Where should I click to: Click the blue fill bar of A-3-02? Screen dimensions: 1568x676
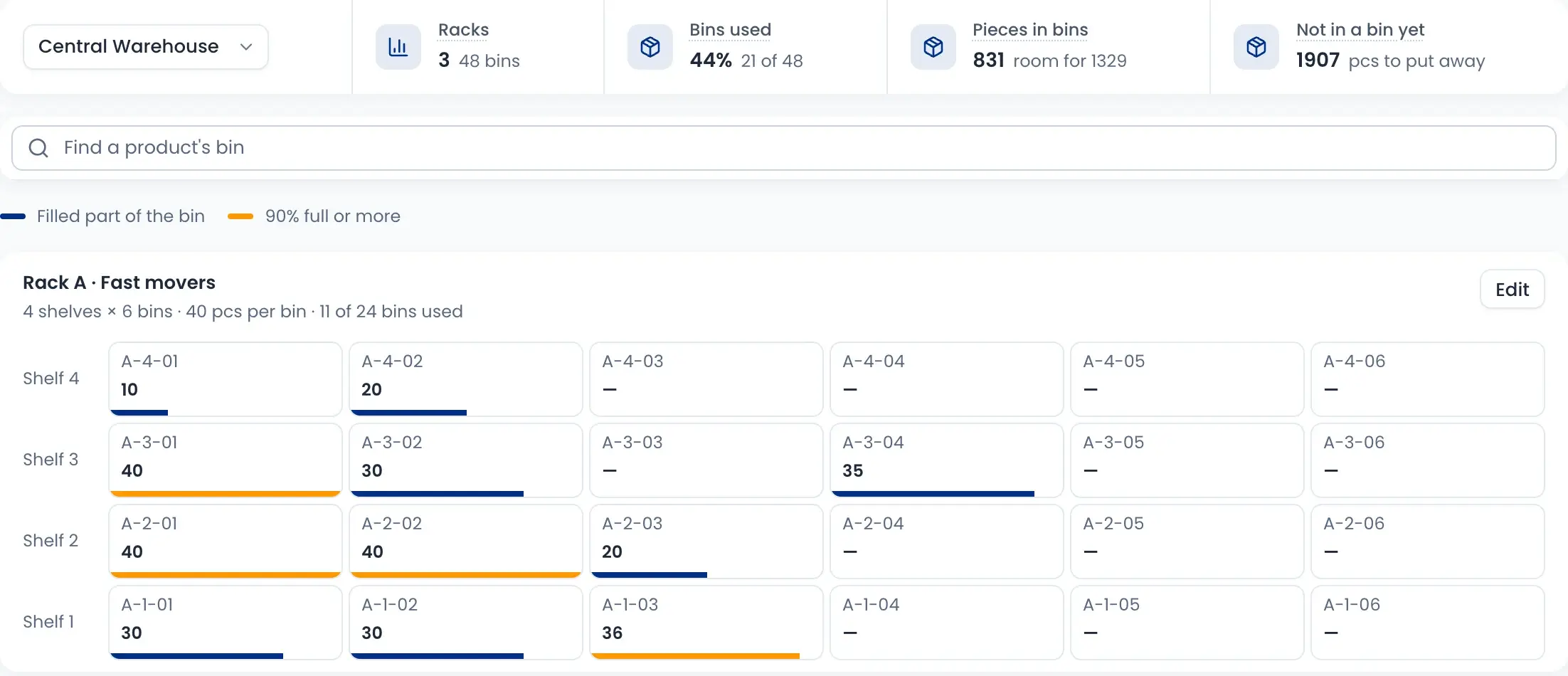[x=438, y=494]
